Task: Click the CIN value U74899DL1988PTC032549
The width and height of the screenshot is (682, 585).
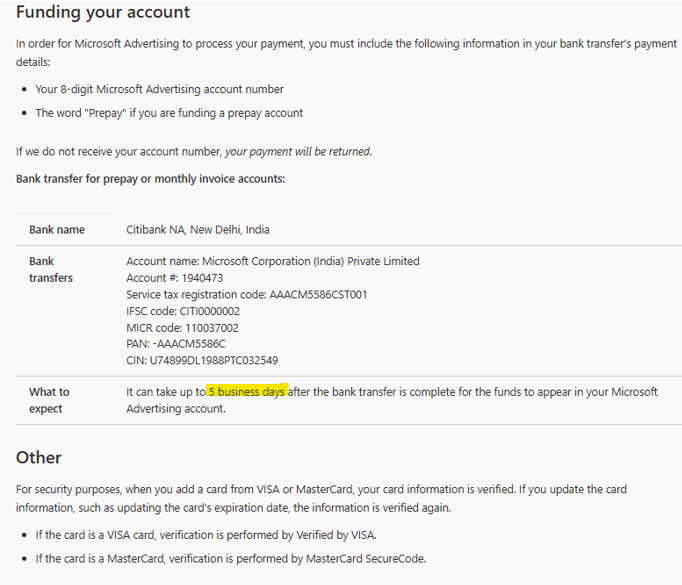Action: click(x=214, y=361)
